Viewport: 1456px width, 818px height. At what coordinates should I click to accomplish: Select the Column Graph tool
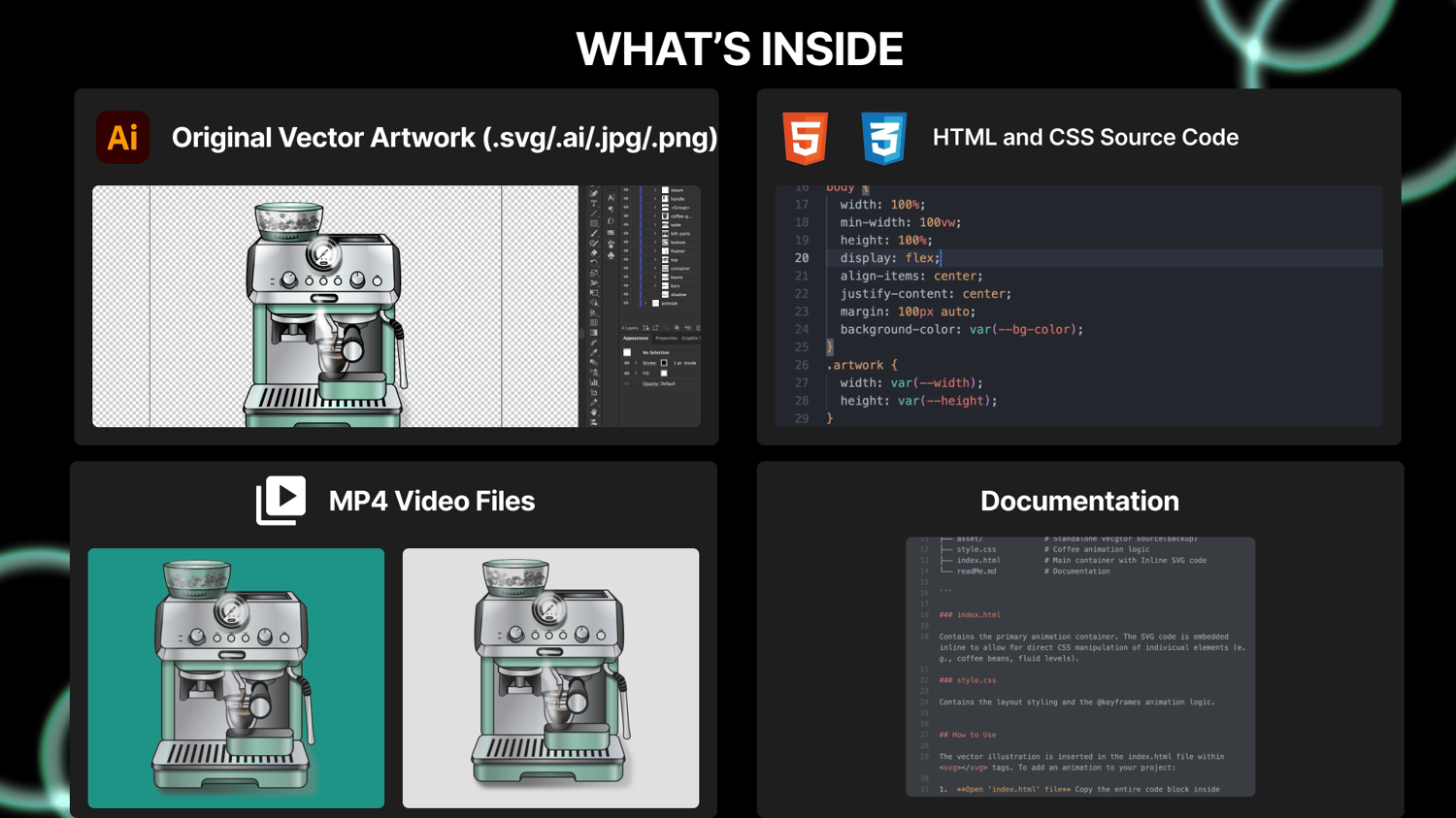pos(594,382)
